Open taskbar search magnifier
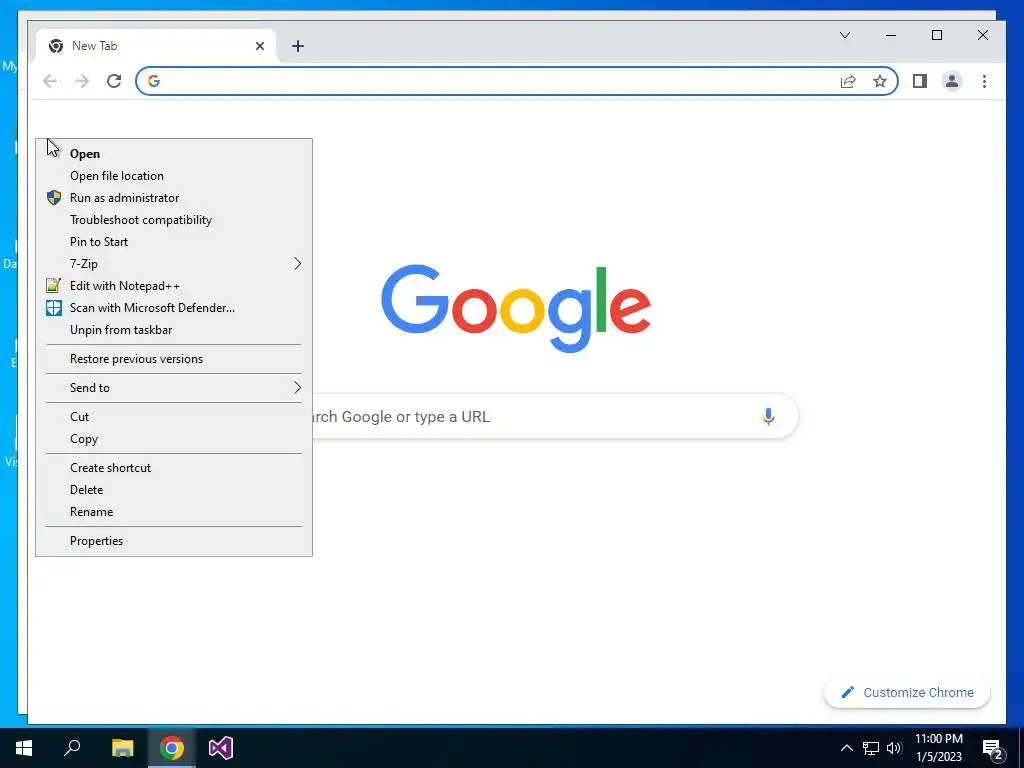 tap(72, 748)
